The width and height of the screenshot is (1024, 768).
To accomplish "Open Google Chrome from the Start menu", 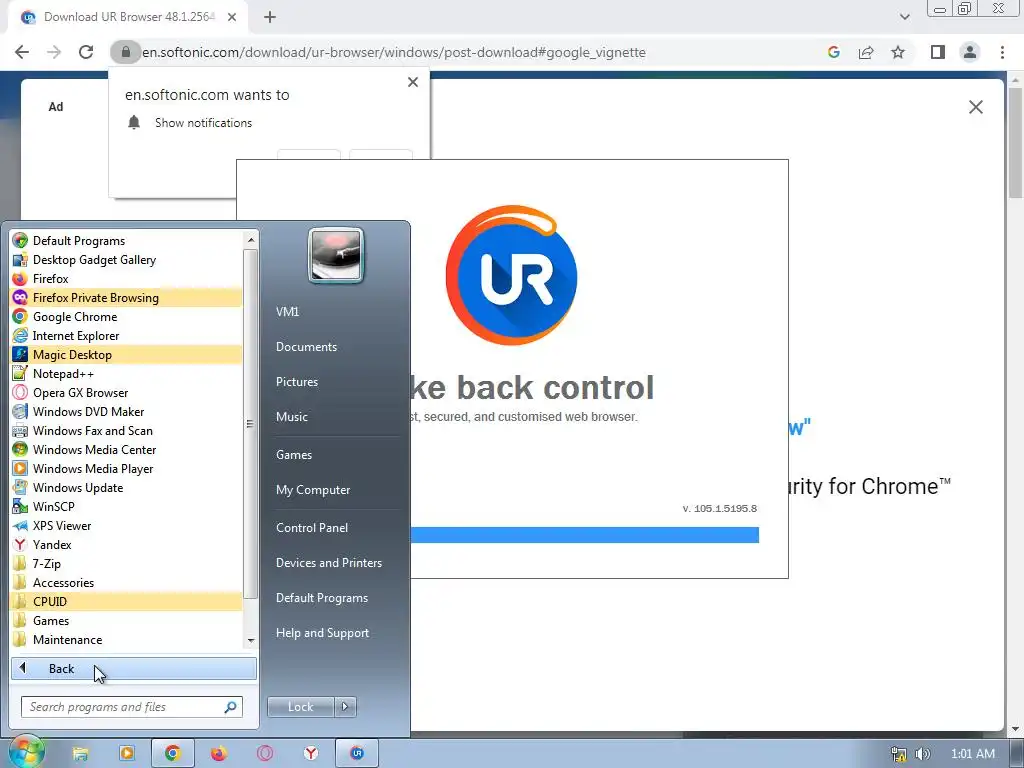I will (127, 317).
